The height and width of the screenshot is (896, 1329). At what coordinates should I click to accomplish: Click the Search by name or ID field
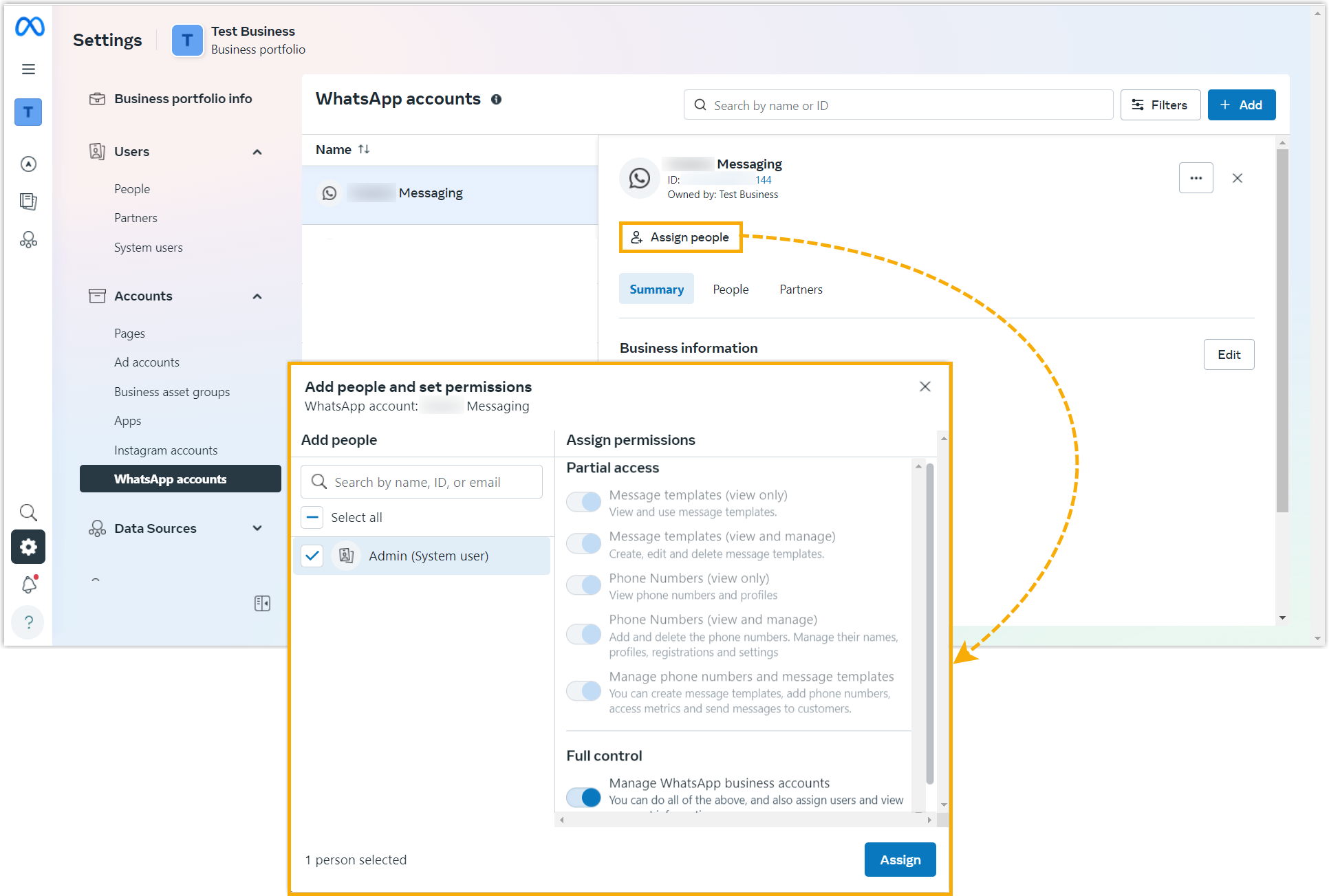pos(898,105)
